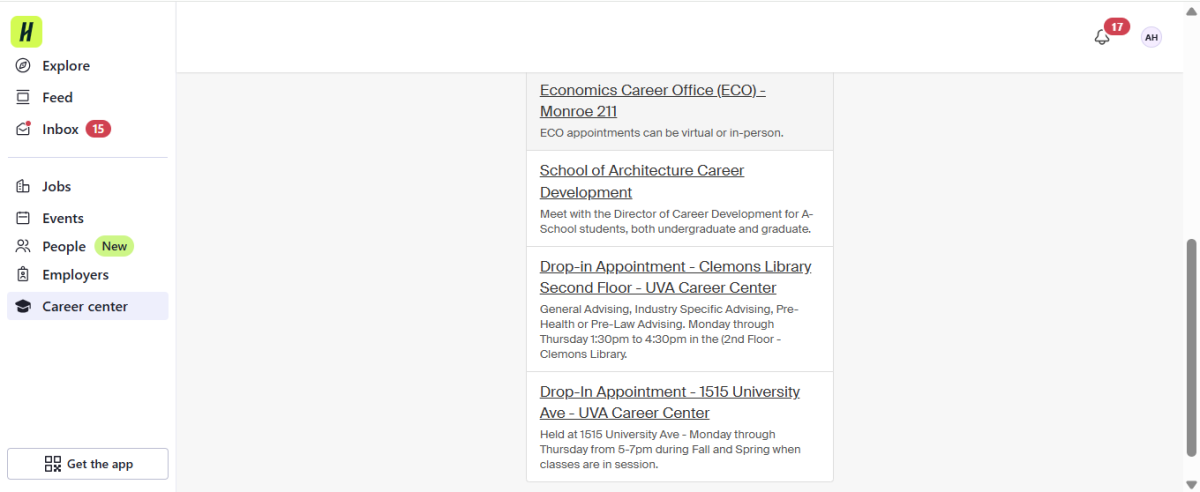Select the Career center menu item
Screen dimensions: 1200x492
88,306
